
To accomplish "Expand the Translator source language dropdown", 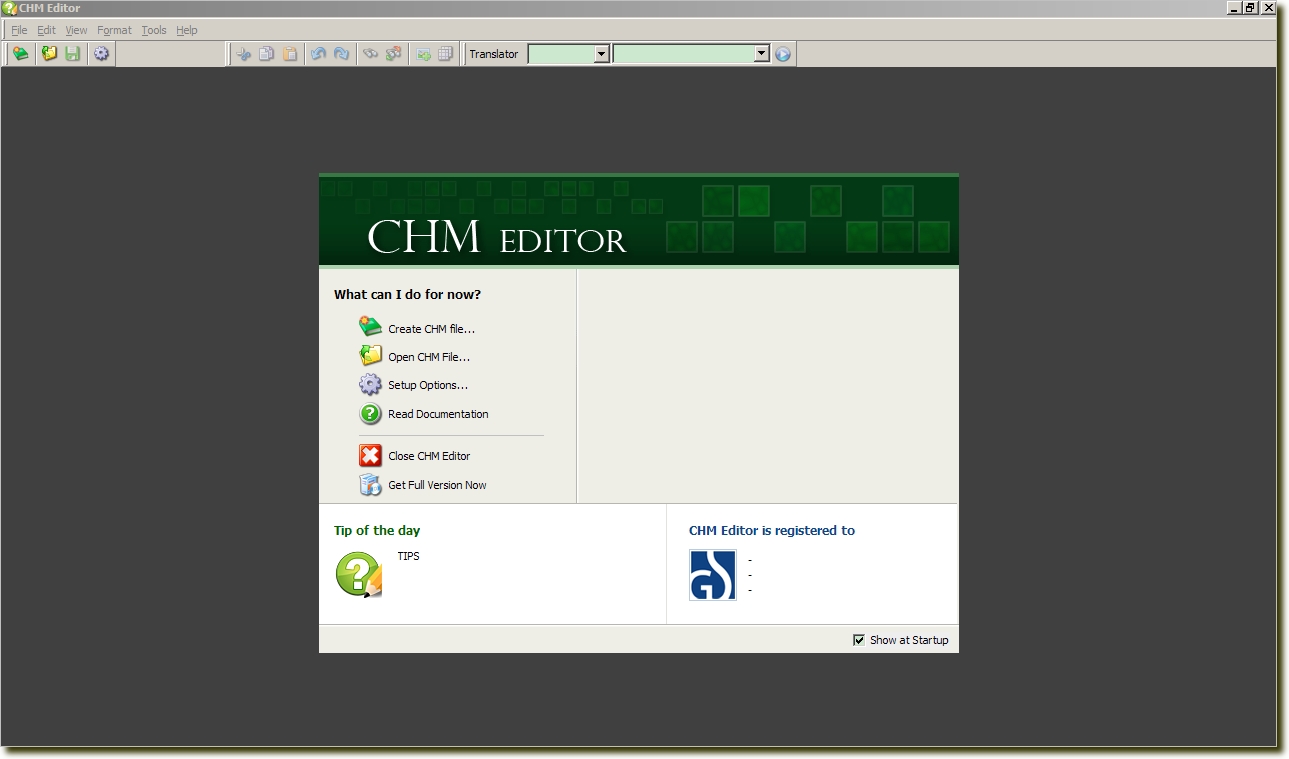I will pyautogui.click(x=602, y=54).
